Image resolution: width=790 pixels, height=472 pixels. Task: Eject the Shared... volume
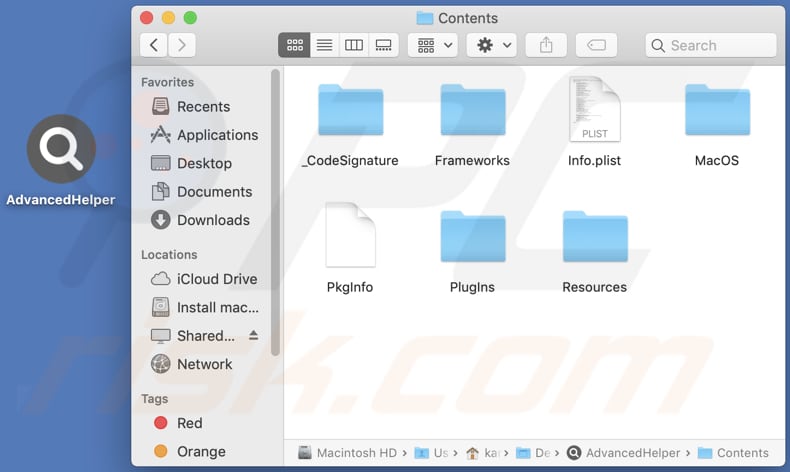[253, 335]
